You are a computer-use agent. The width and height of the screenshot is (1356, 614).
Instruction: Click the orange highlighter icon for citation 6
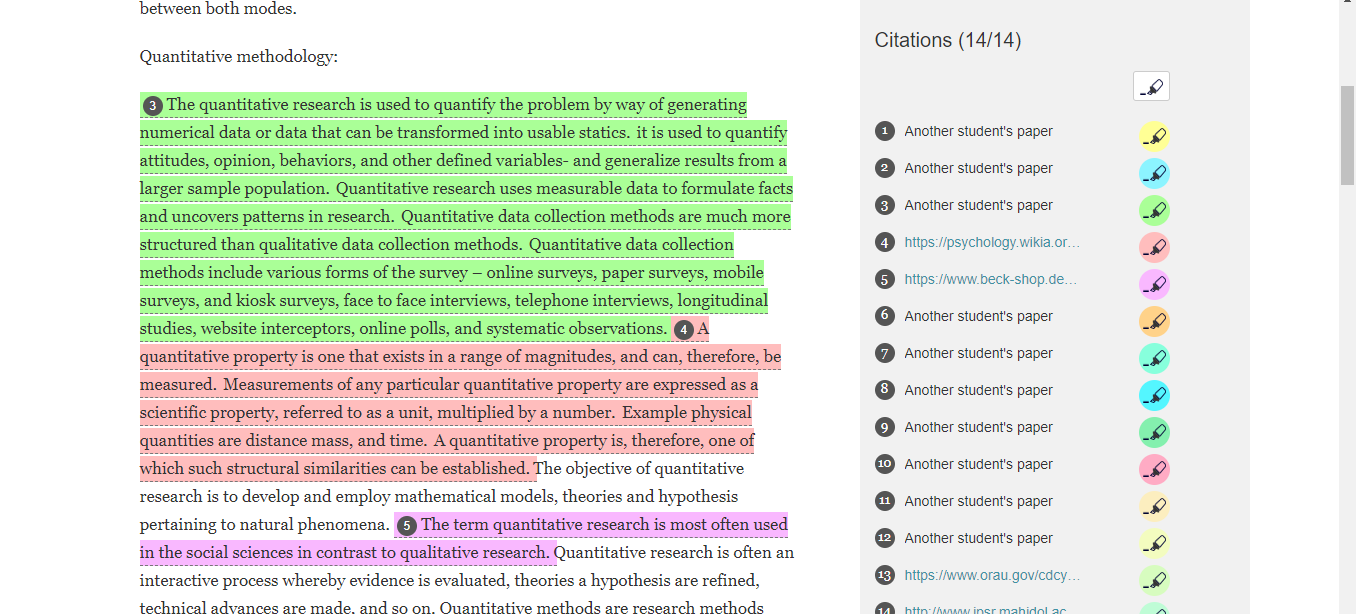coord(1154,321)
